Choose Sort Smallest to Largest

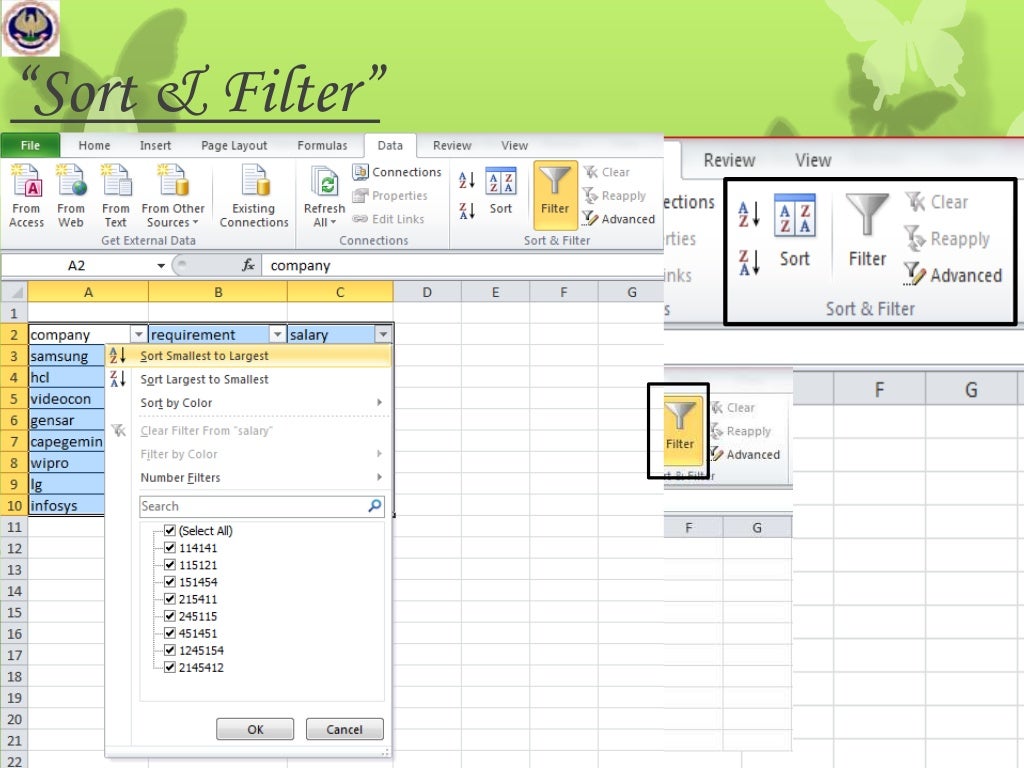click(x=249, y=356)
